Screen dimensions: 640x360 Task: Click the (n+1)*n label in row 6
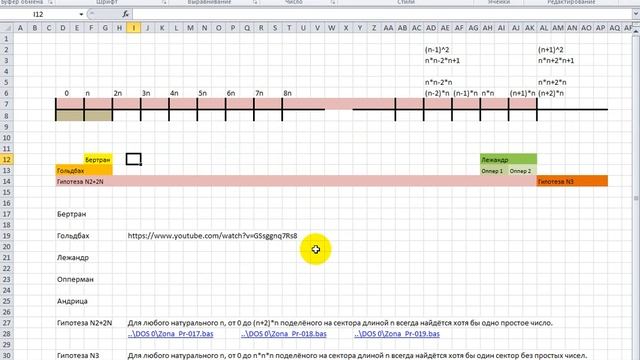point(522,93)
